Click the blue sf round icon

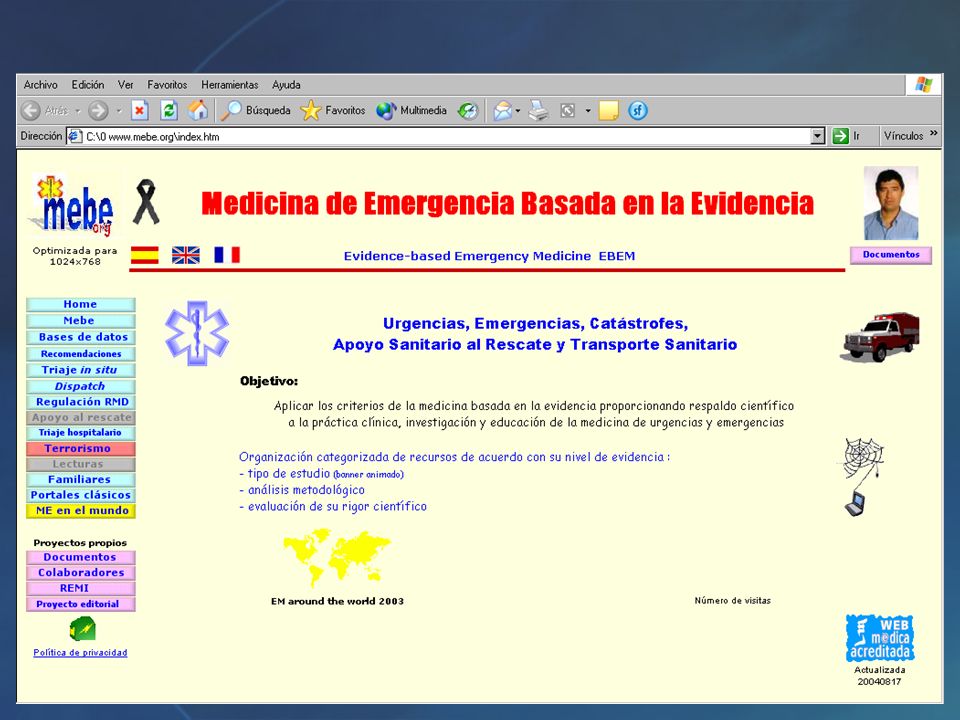(637, 111)
